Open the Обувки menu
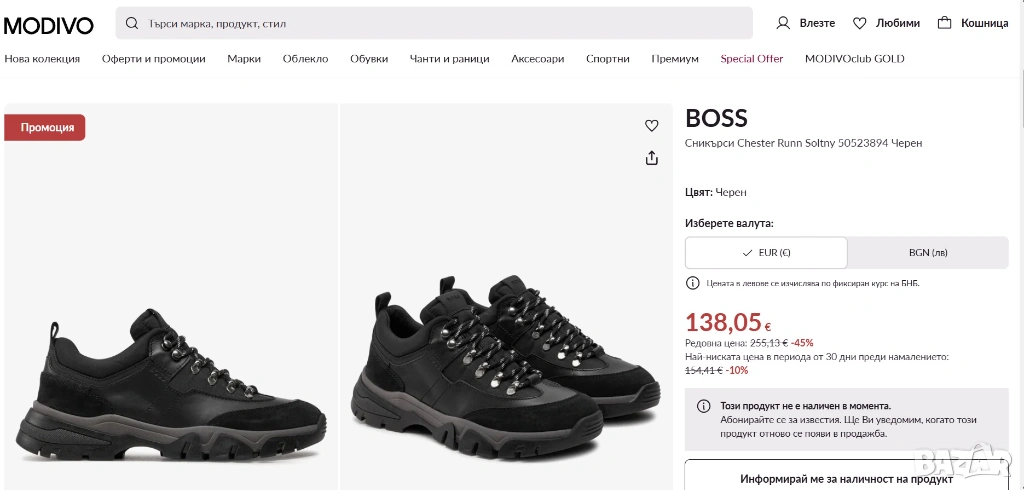Screen dimensions: 1024x490 (369, 59)
